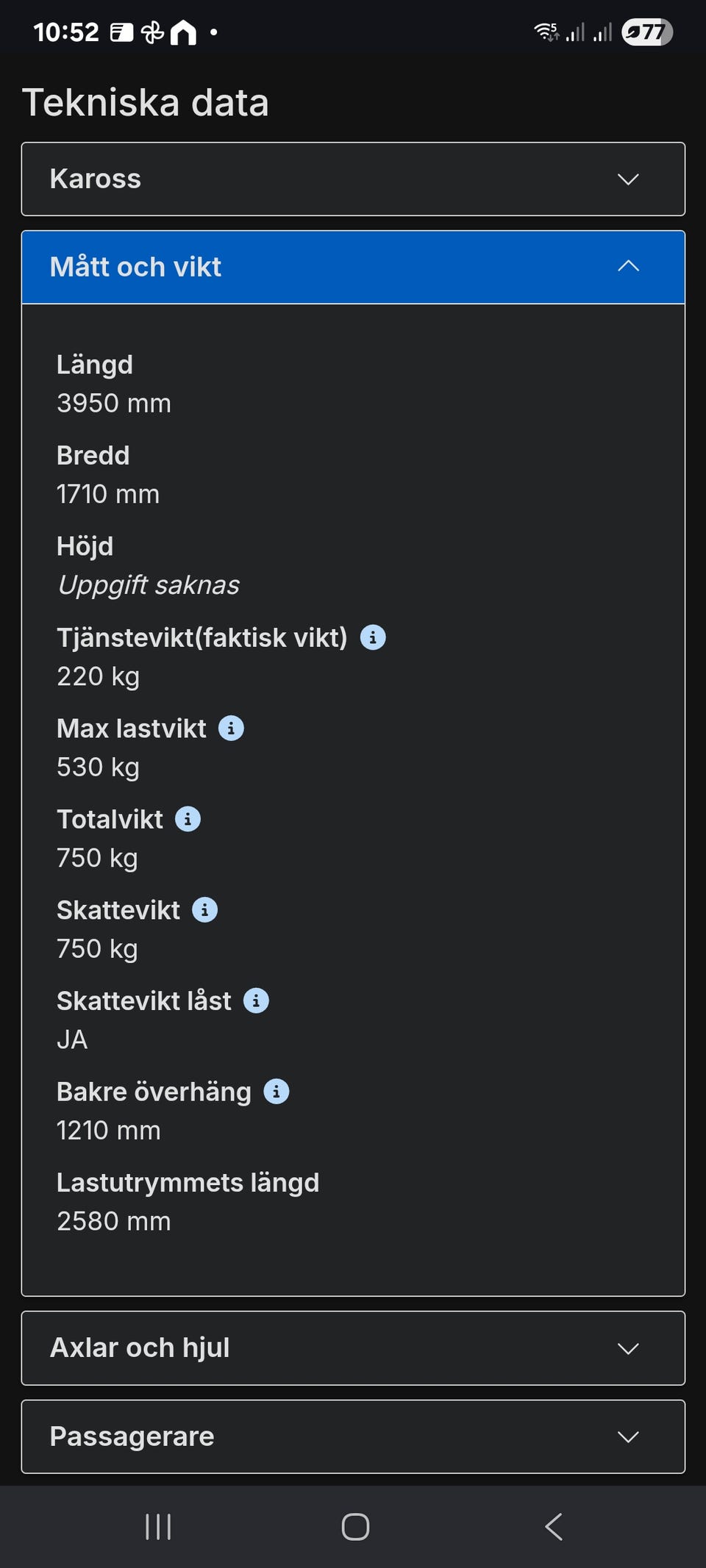This screenshot has width=706, height=1568.
Task: Tap the up chevron on Mått och vikt
Action: pyautogui.click(x=628, y=266)
